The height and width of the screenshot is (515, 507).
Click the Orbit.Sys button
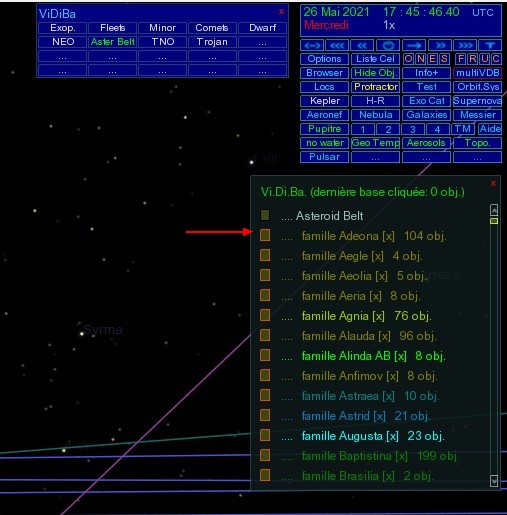[x=477, y=87]
